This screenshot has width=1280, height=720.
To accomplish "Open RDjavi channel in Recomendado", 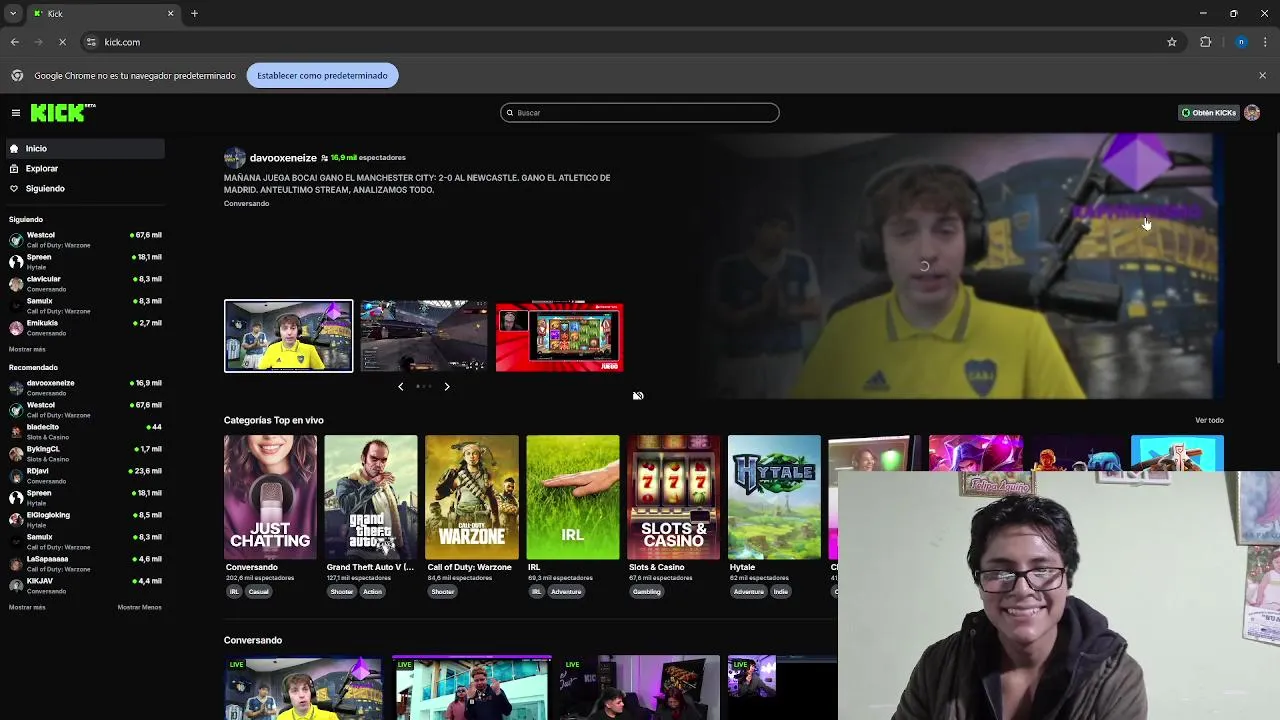I will (x=85, y=476).
